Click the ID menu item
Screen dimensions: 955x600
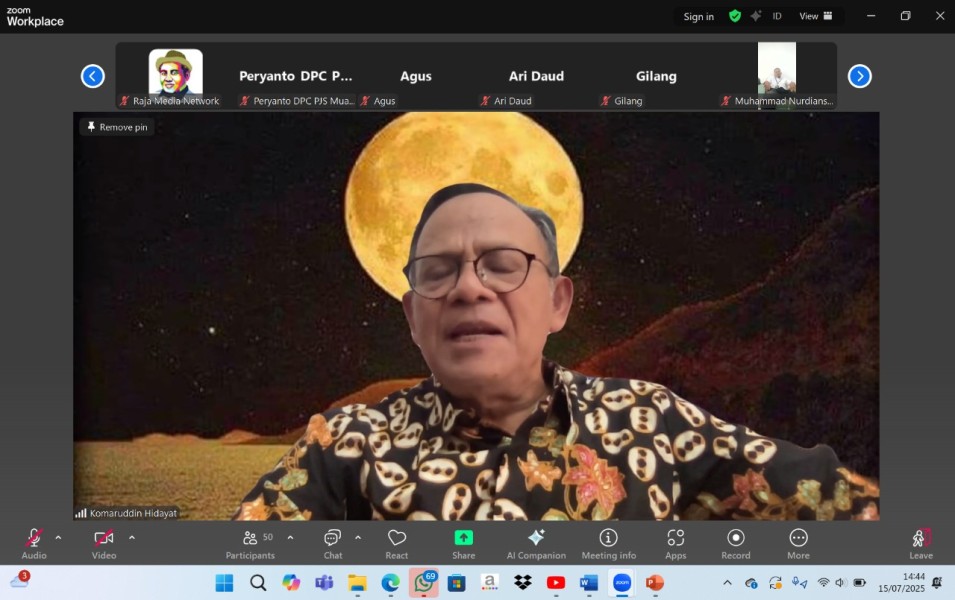coord(777,16)
